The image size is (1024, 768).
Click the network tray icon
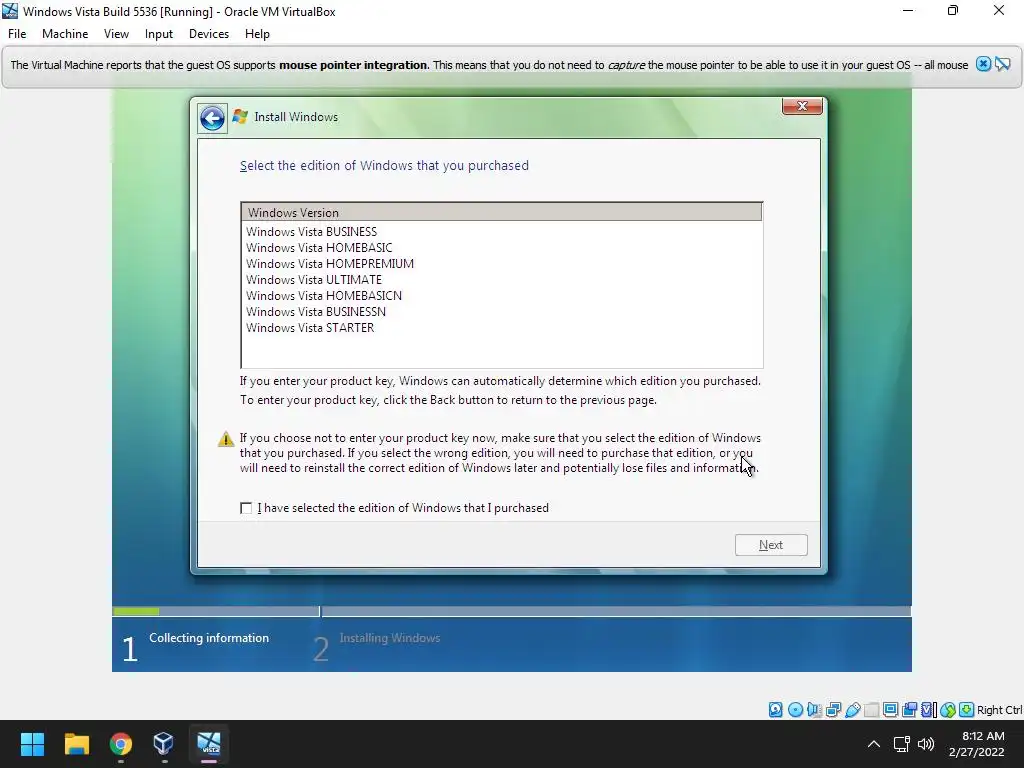click(902, 744)
